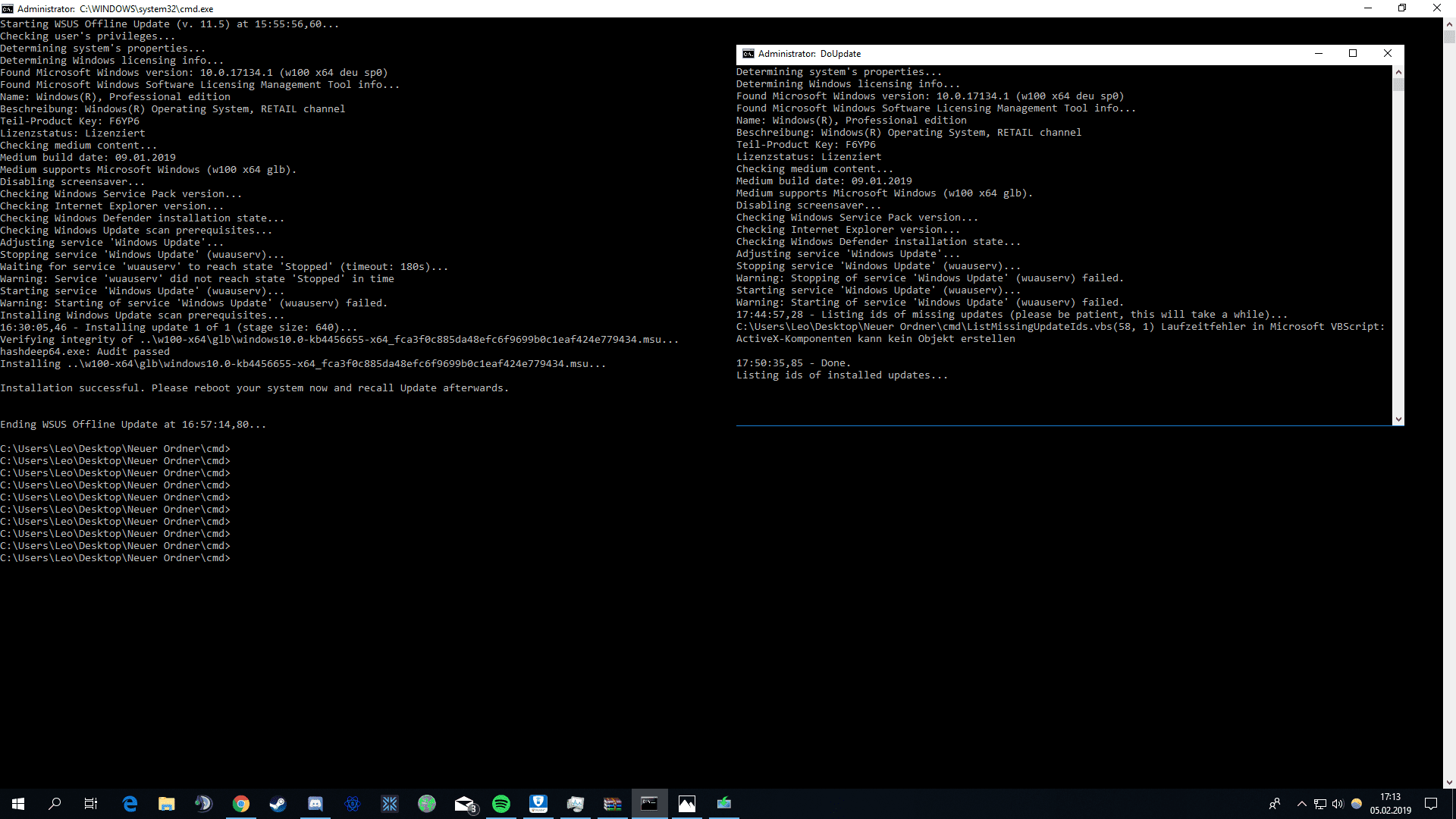1456x819 pixels.
Task: Click 'Installation successful. Please reboot' line
Action: (x=255, y=388)
